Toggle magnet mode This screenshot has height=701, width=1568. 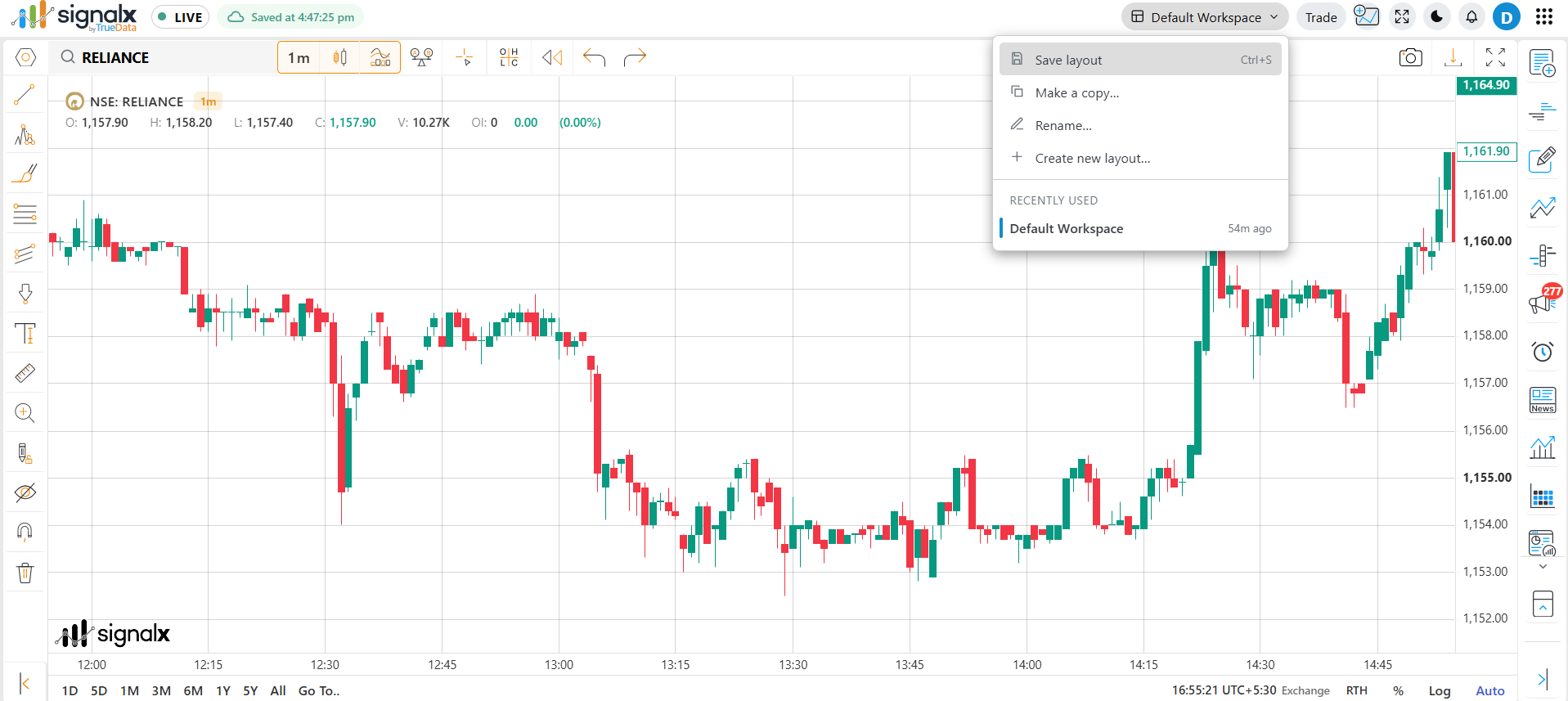click(x=25, y=532)
